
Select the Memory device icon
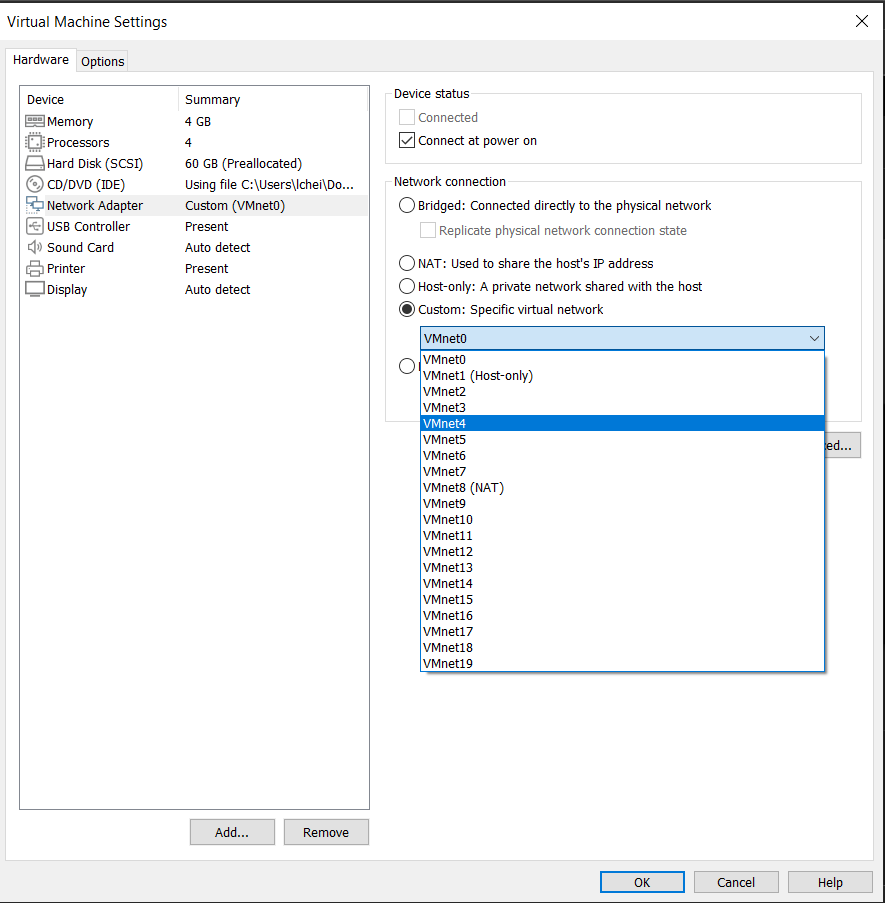[x=35, y=122]
